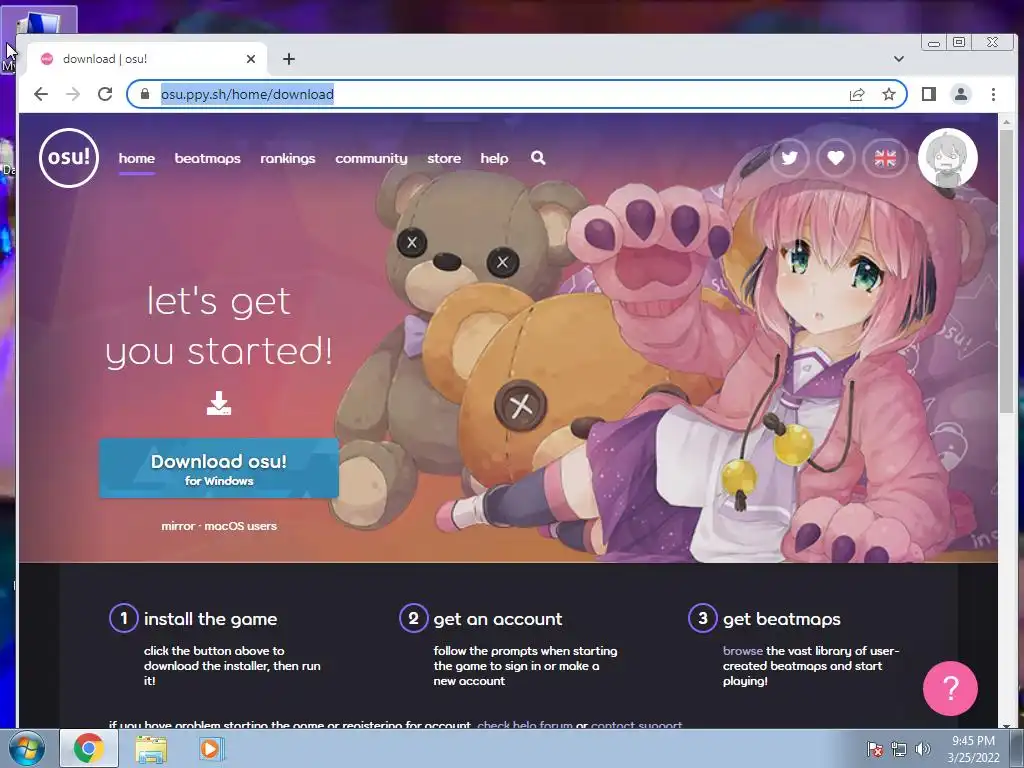Open the 'check help forum' link
1024x768 pixels.
(x=525, y=725)
